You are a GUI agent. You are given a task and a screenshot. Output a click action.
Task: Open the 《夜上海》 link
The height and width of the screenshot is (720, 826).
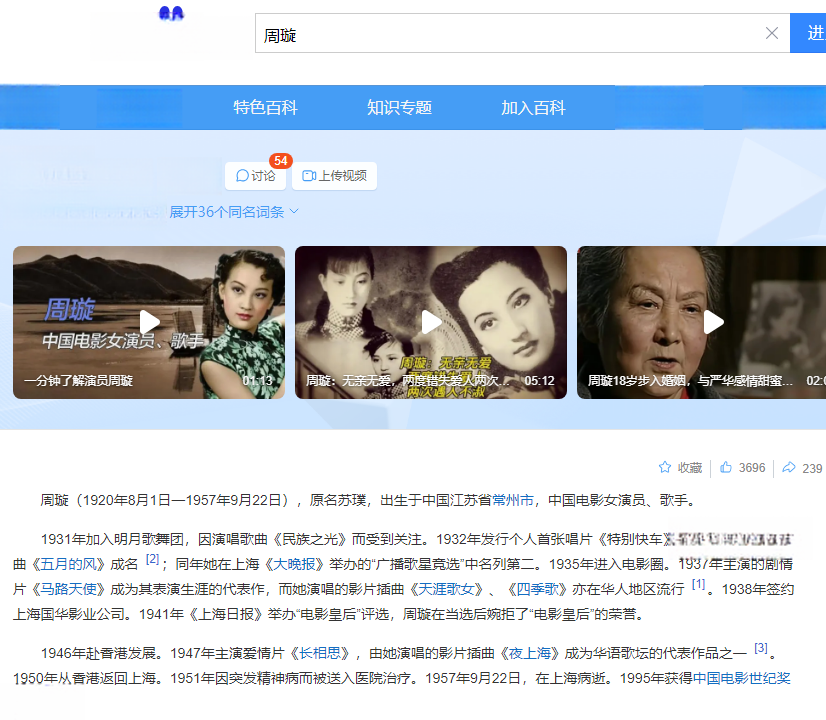(x=529, y=653)
